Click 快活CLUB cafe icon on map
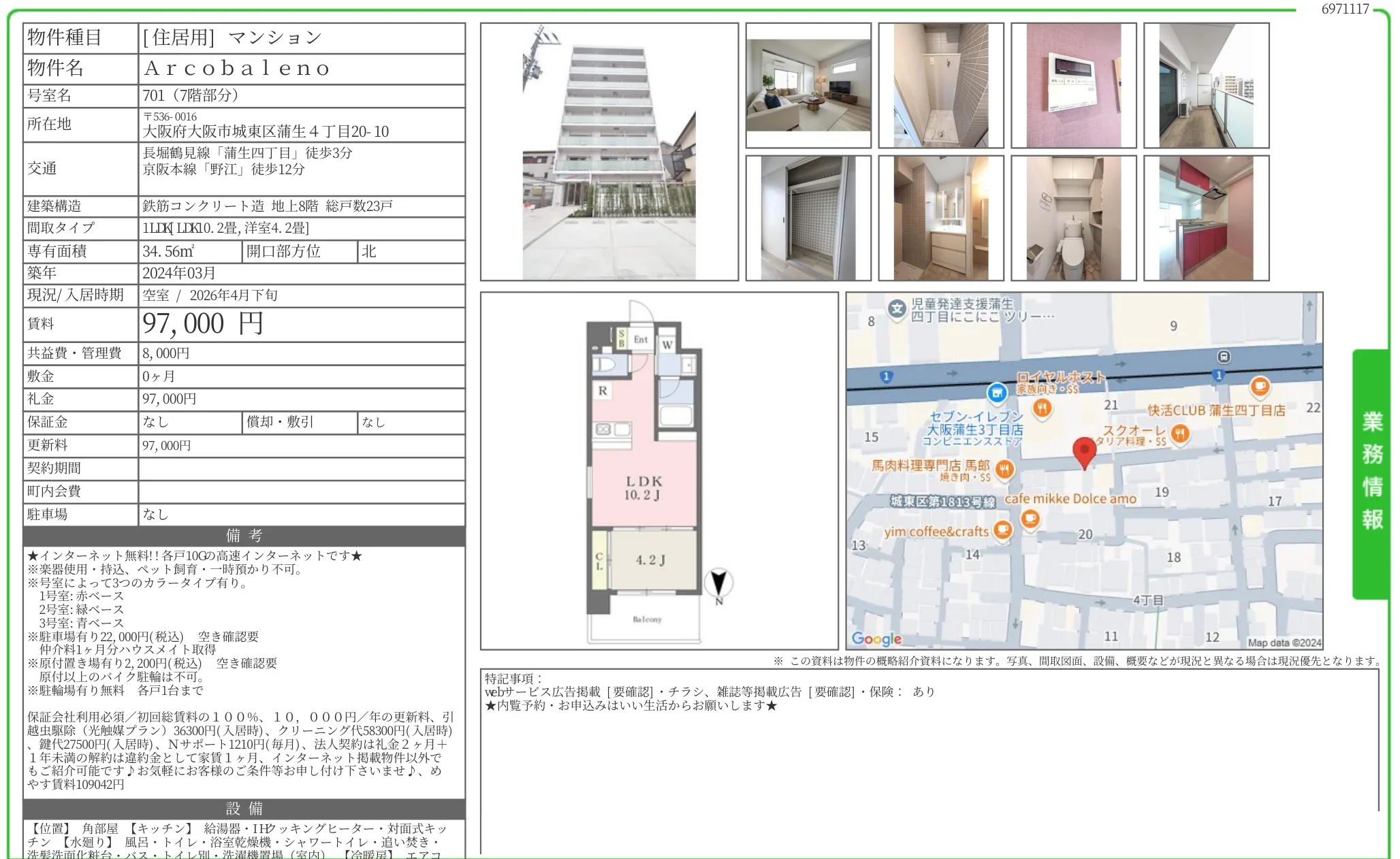 (x=1260, y=387)
